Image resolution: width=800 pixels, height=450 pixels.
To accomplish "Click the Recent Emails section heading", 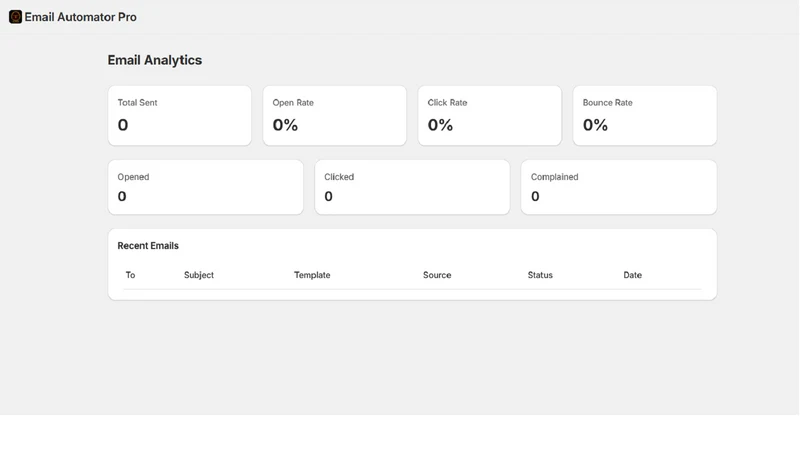I will [148, 245].
